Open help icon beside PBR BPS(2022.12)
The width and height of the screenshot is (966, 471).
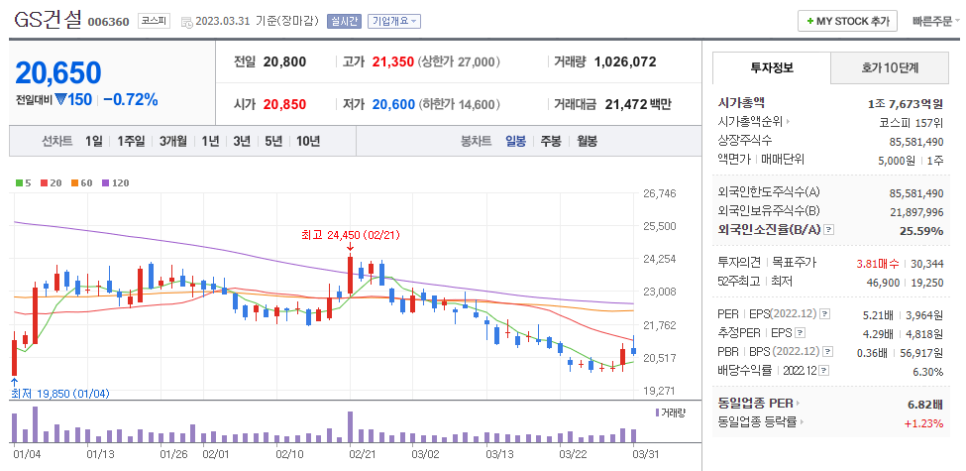827,352
